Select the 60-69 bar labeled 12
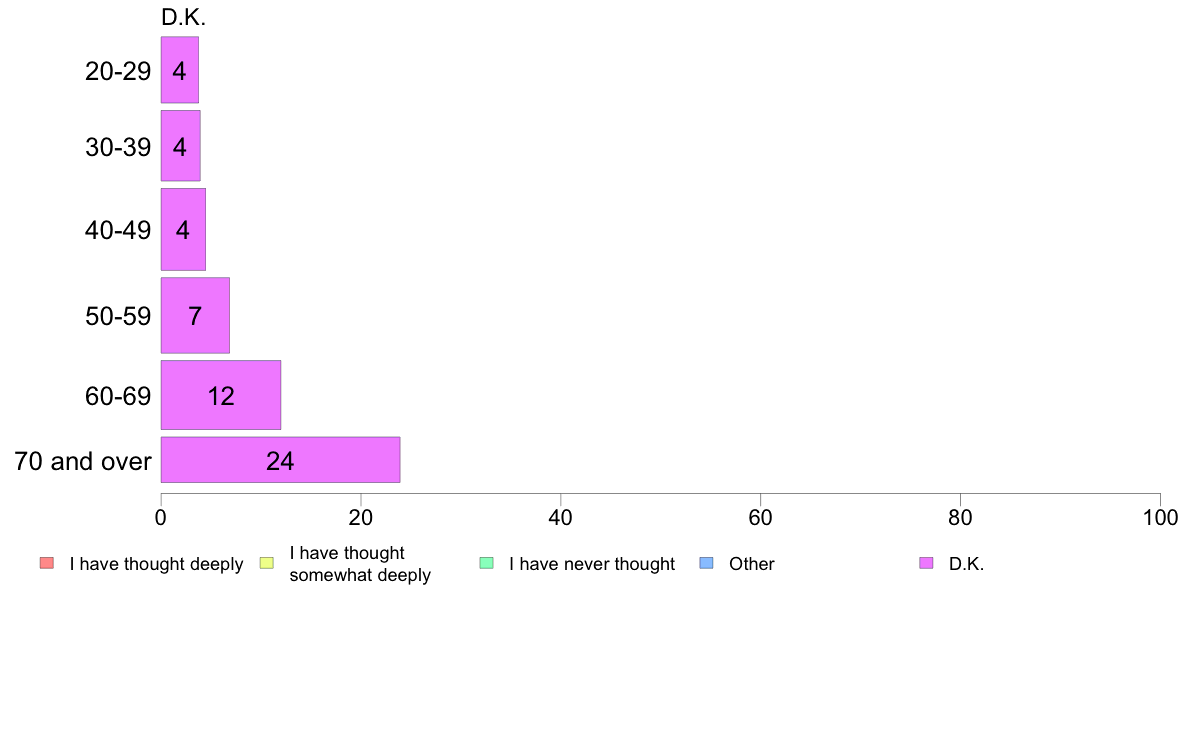 click(x=220, y=395)
